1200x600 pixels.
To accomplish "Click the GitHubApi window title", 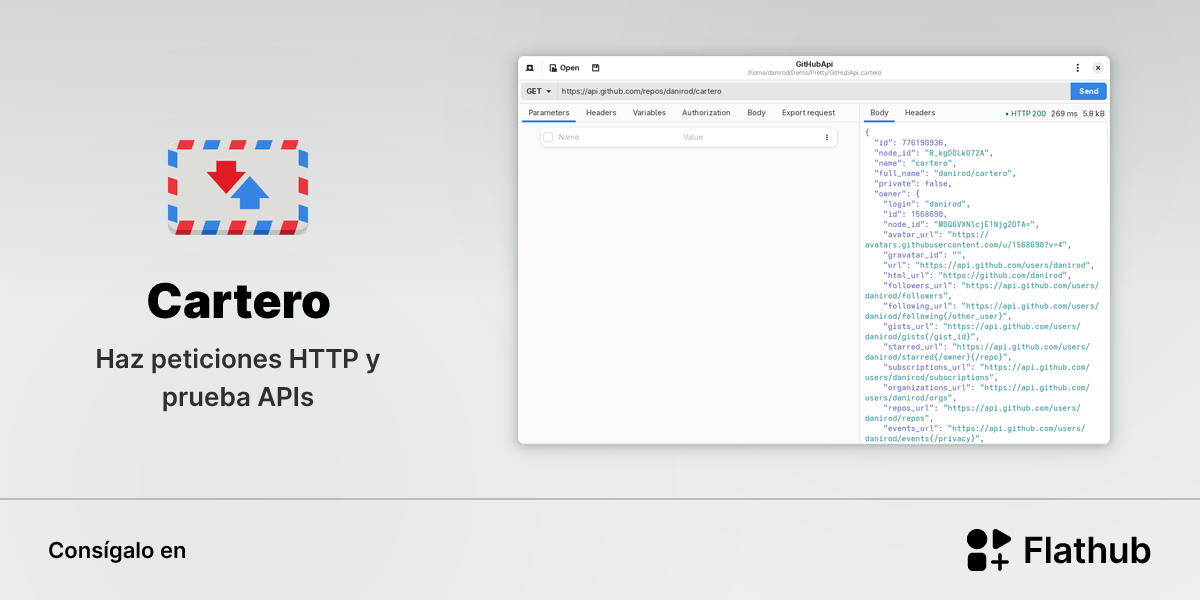I will (x=814, y=64).
